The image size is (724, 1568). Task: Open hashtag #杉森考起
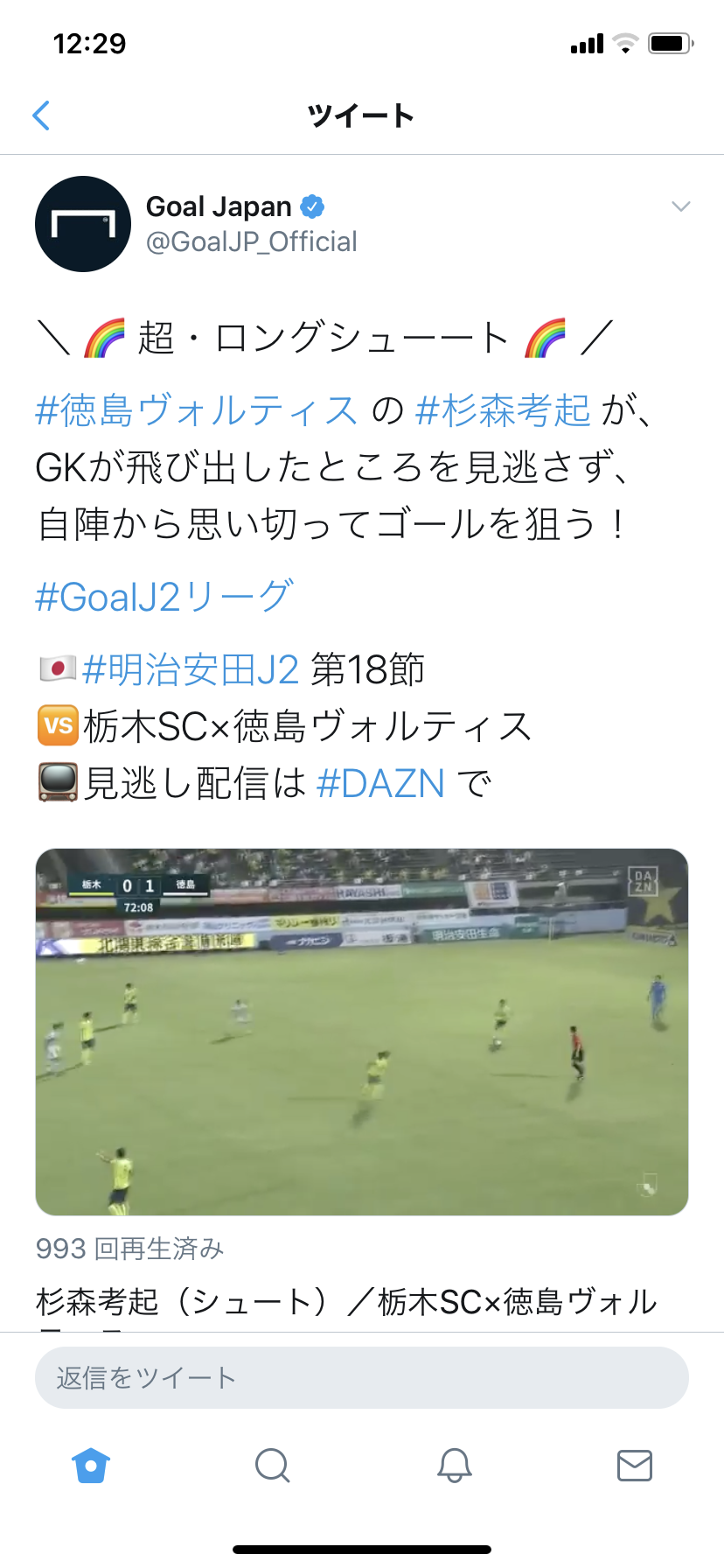coord(503,410)
